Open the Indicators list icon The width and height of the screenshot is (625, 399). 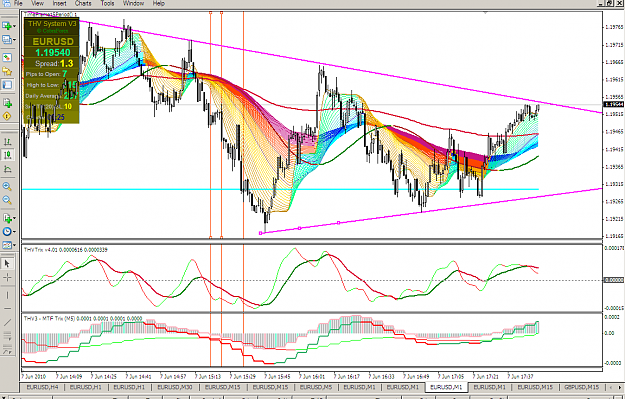(x=7, y=218)
